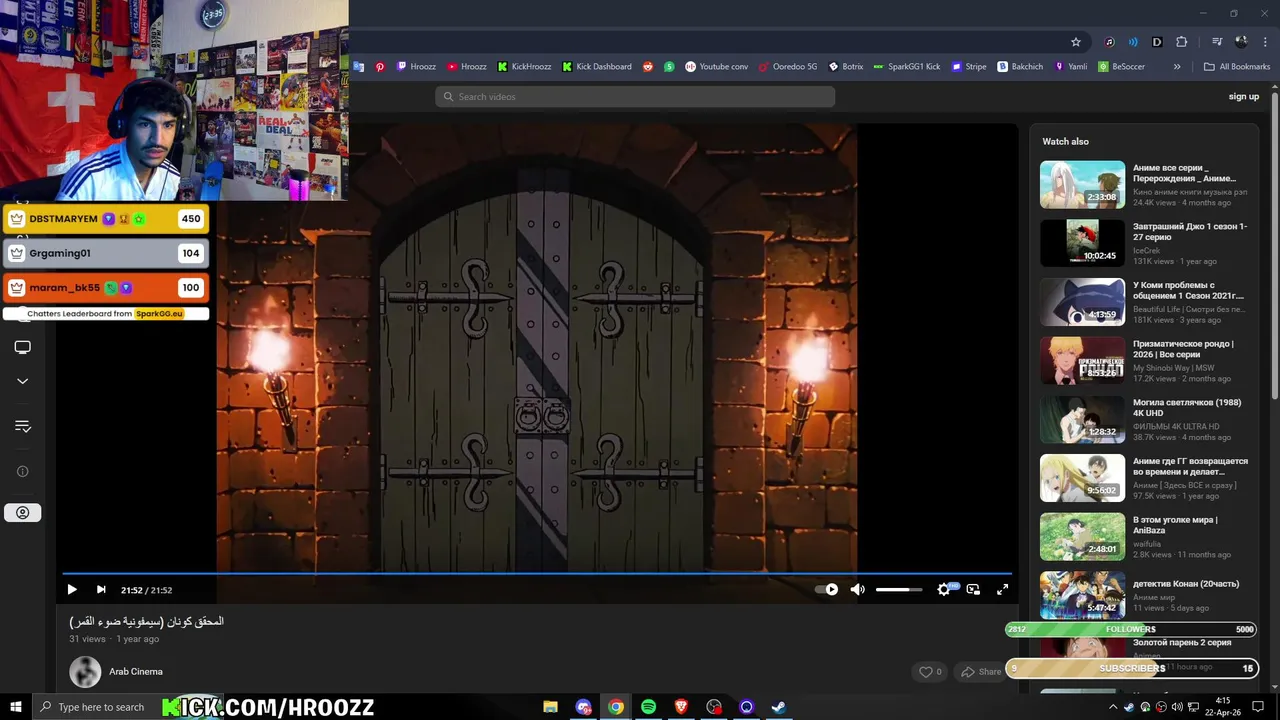
Task: Bookmark this page with the star icon
Action: click(1076, 42)
